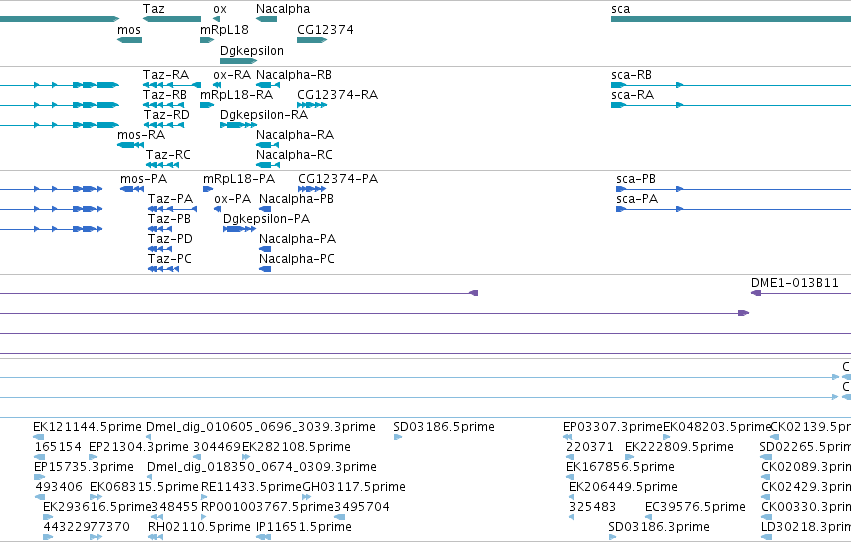Click the sca gene label

(x=620, y=9)
